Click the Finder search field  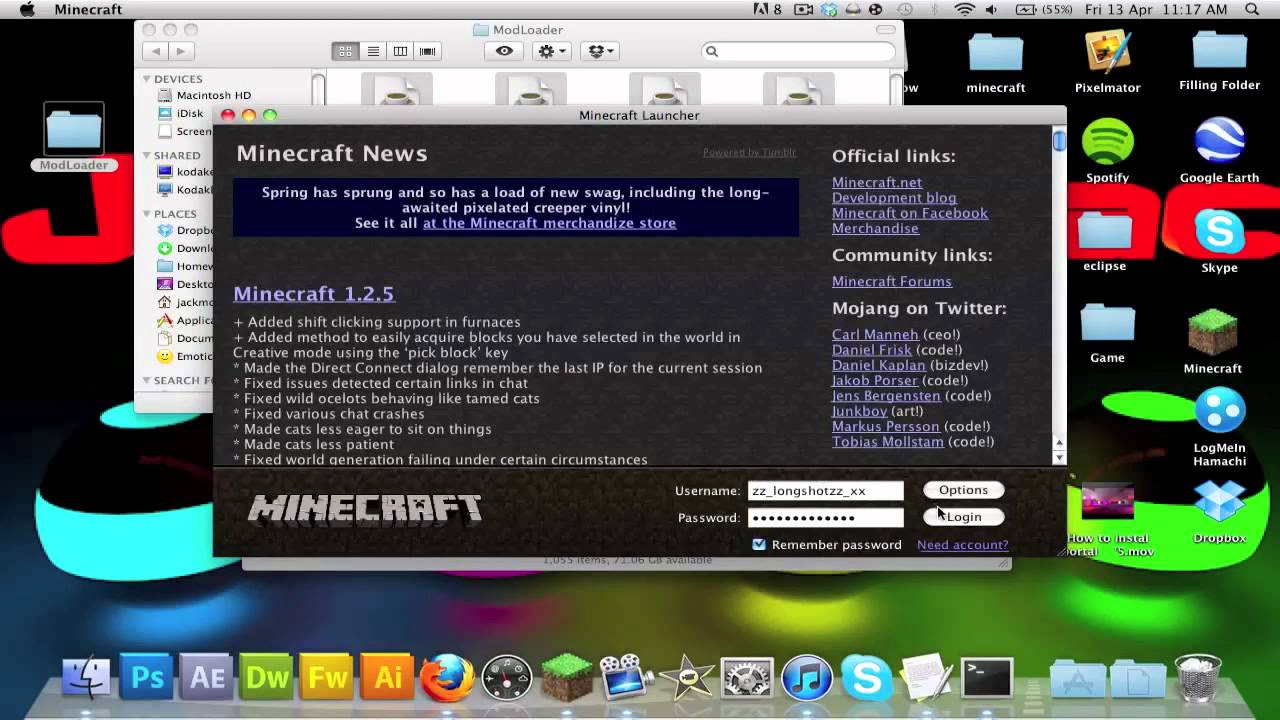coord(798,51)
